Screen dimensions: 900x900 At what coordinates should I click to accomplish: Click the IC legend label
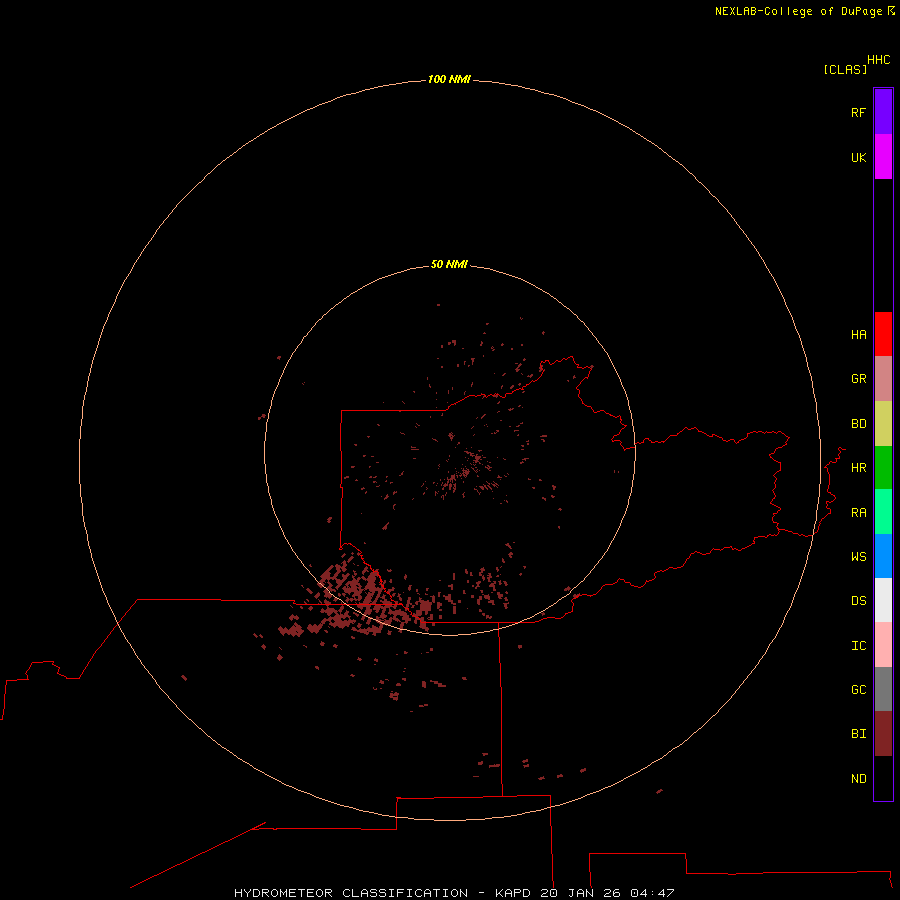pos(858,646)
